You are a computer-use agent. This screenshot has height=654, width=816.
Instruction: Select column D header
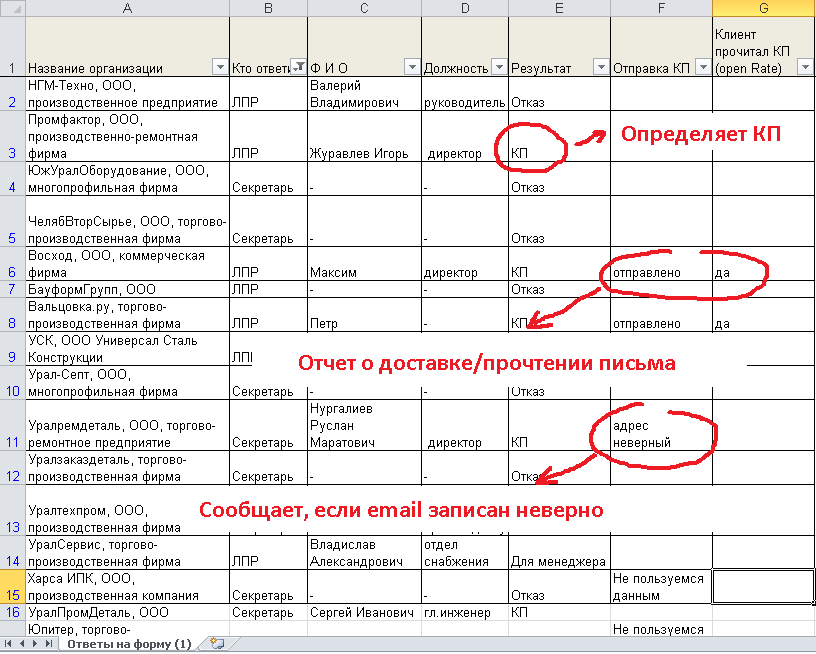tap(465, 8)
